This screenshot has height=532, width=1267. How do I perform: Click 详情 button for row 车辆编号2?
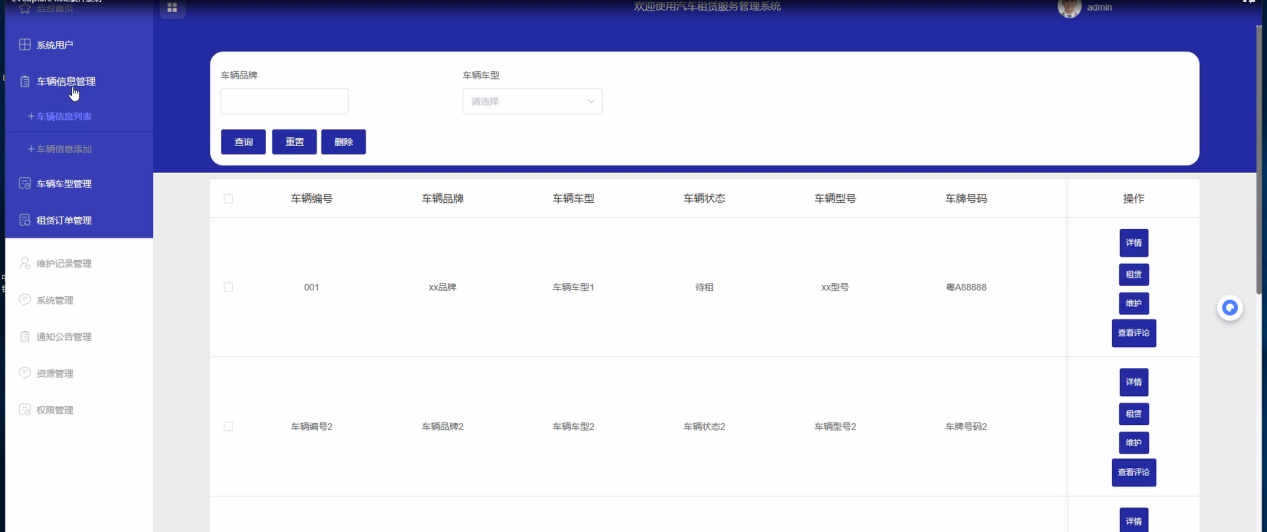coord(1134,382)
